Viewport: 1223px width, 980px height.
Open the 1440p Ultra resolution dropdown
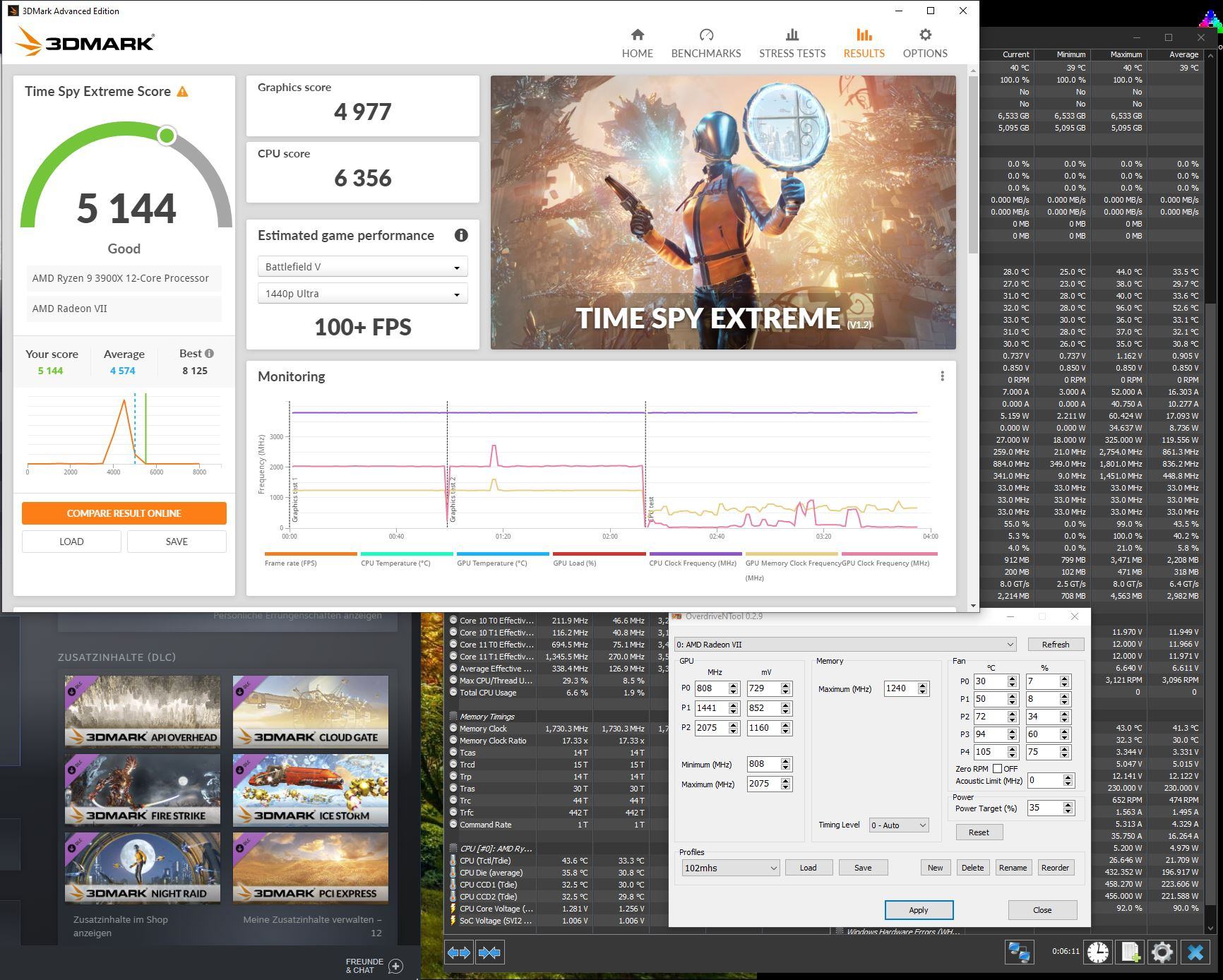[x=362, y=294]
